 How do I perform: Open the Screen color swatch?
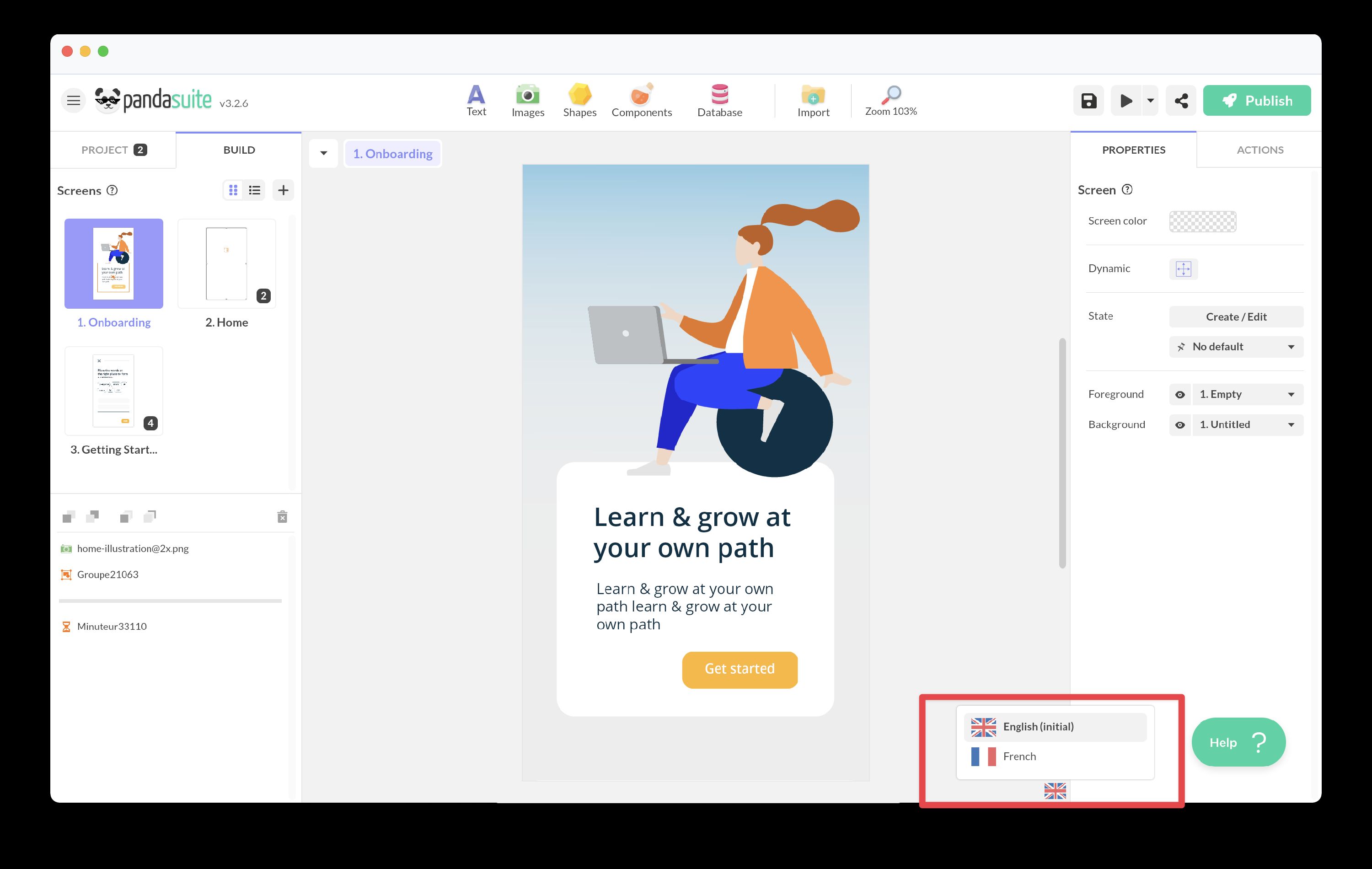pos(1202,221)
